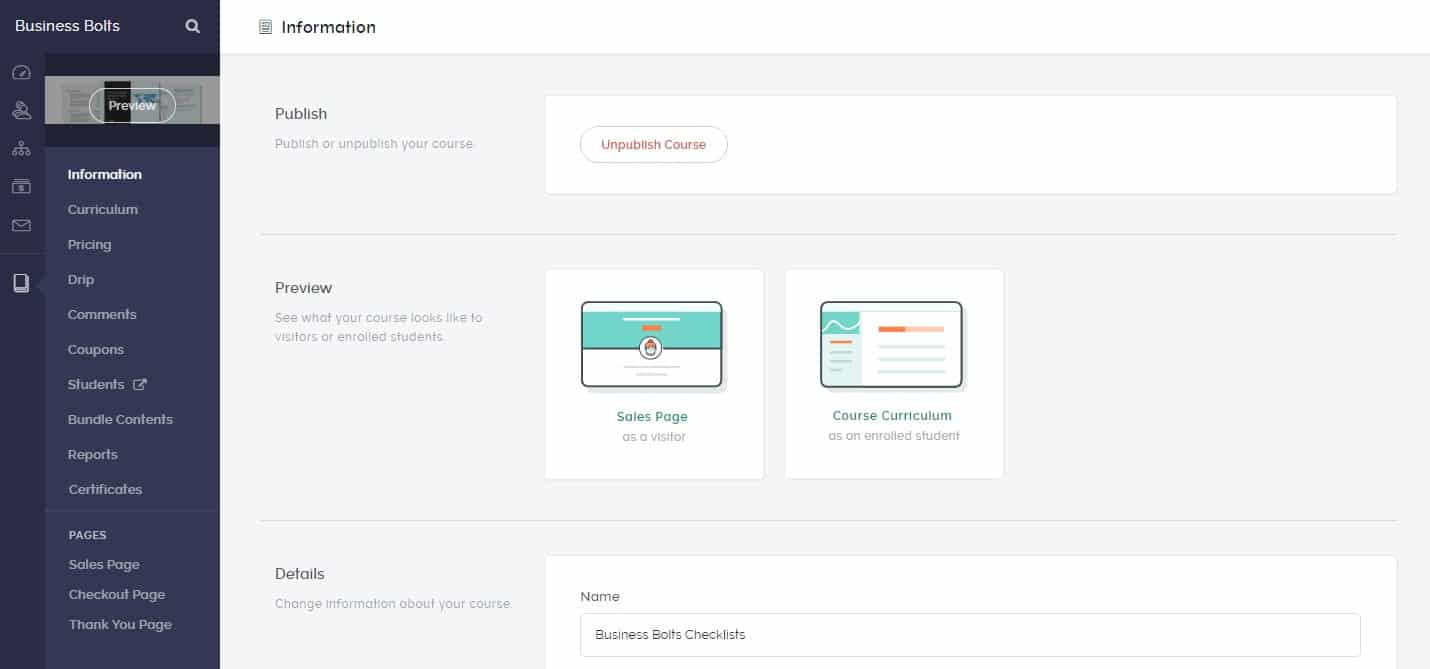Open the dashboard gauge icon
Viewport: 1430px width, 669px height.
tap(21, 73)
